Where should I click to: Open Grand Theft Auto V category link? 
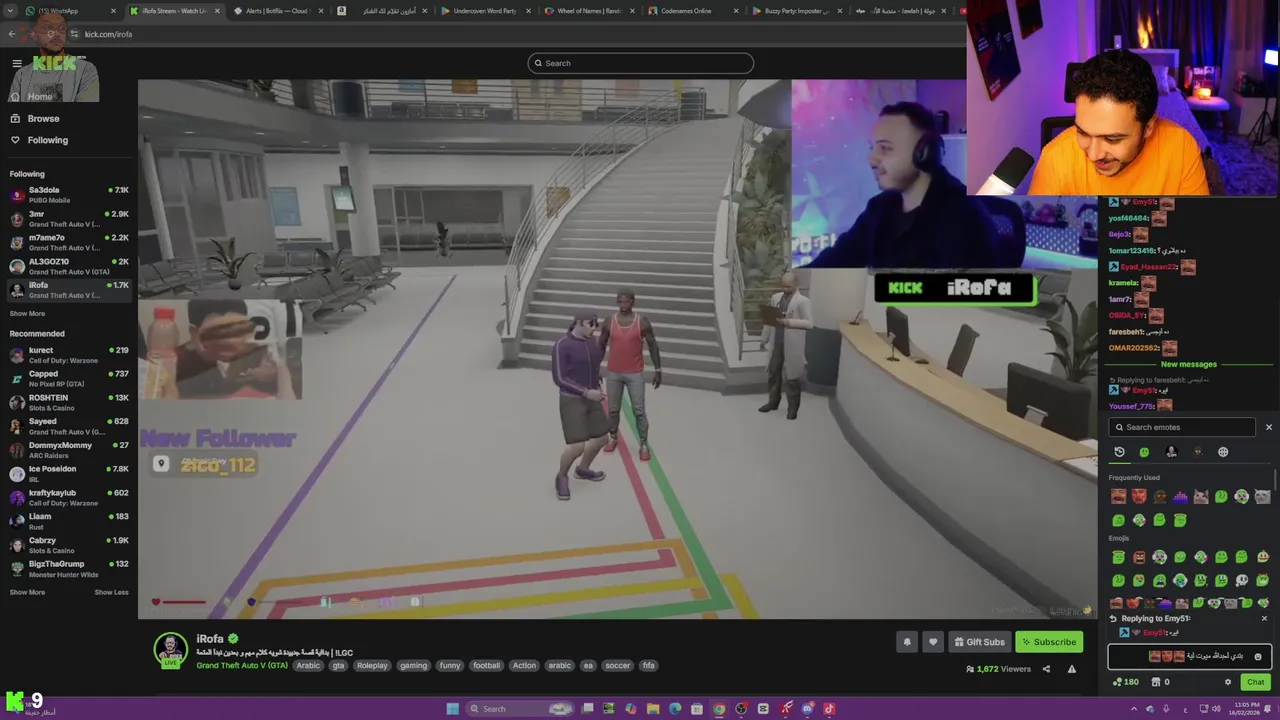(241, 665)
